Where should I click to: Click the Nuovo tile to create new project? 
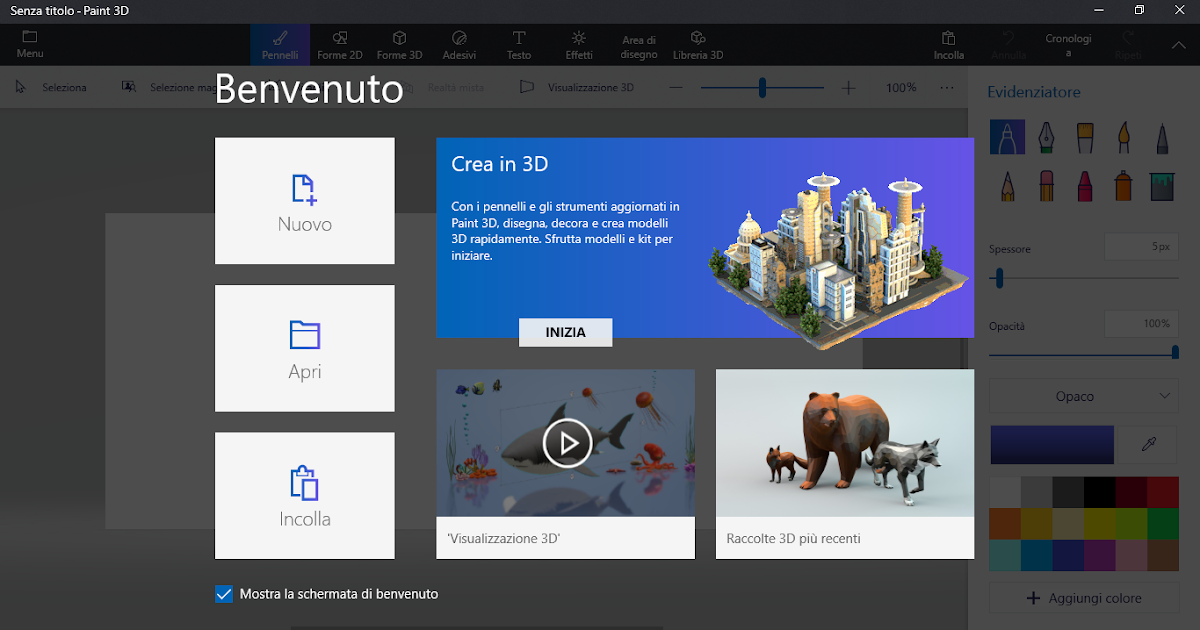[x=304, y=200]
